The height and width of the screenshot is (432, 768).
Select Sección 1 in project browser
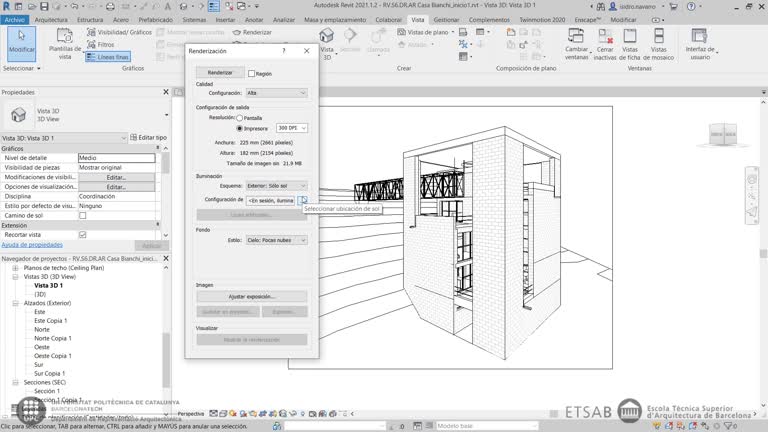(47, 391)
